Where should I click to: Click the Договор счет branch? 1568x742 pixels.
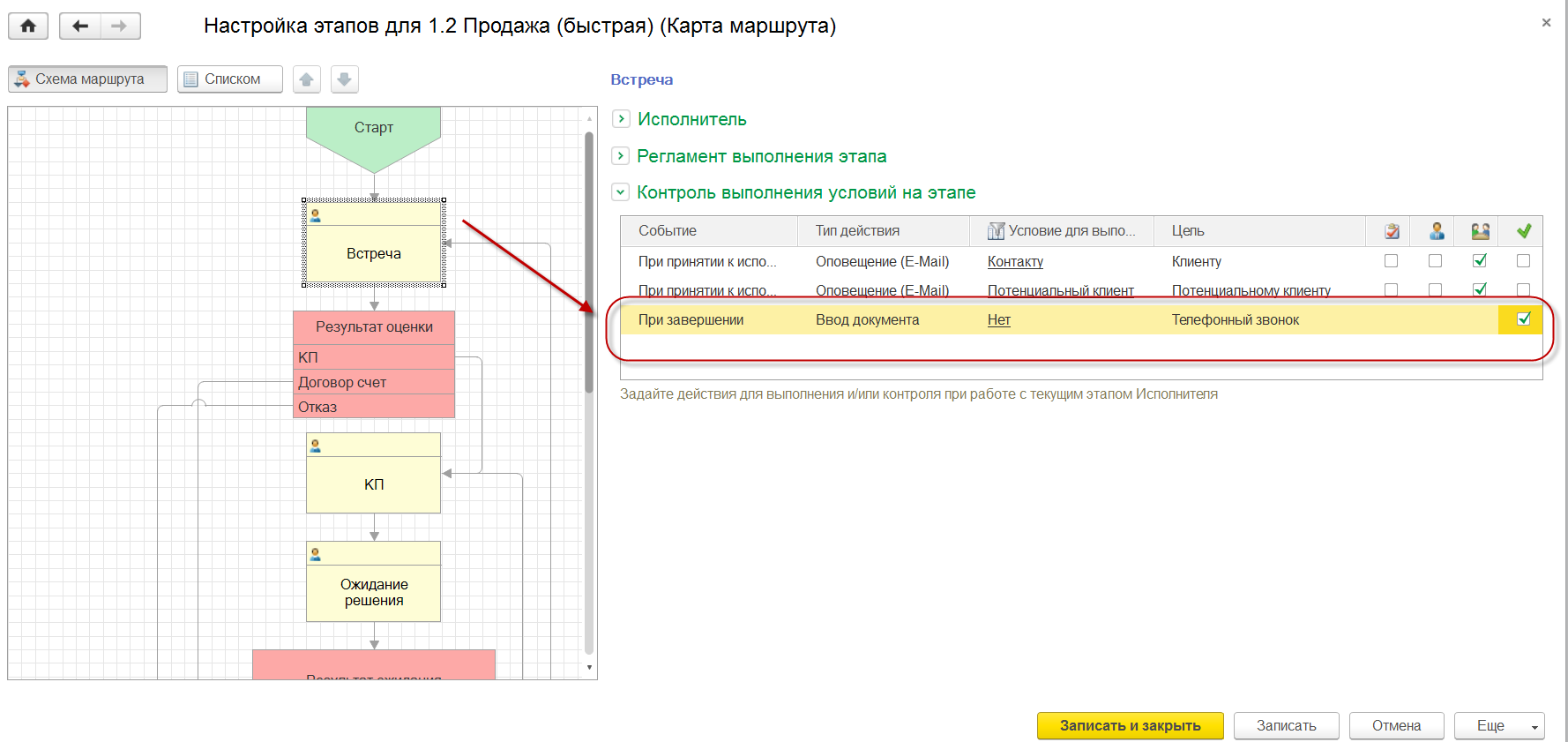[374, 382]
